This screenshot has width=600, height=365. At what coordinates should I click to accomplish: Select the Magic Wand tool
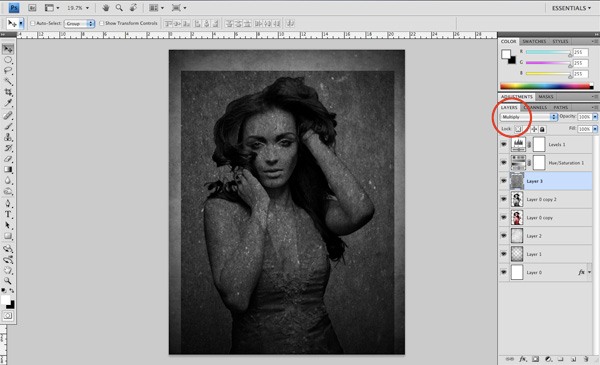[x=8, y=81]
